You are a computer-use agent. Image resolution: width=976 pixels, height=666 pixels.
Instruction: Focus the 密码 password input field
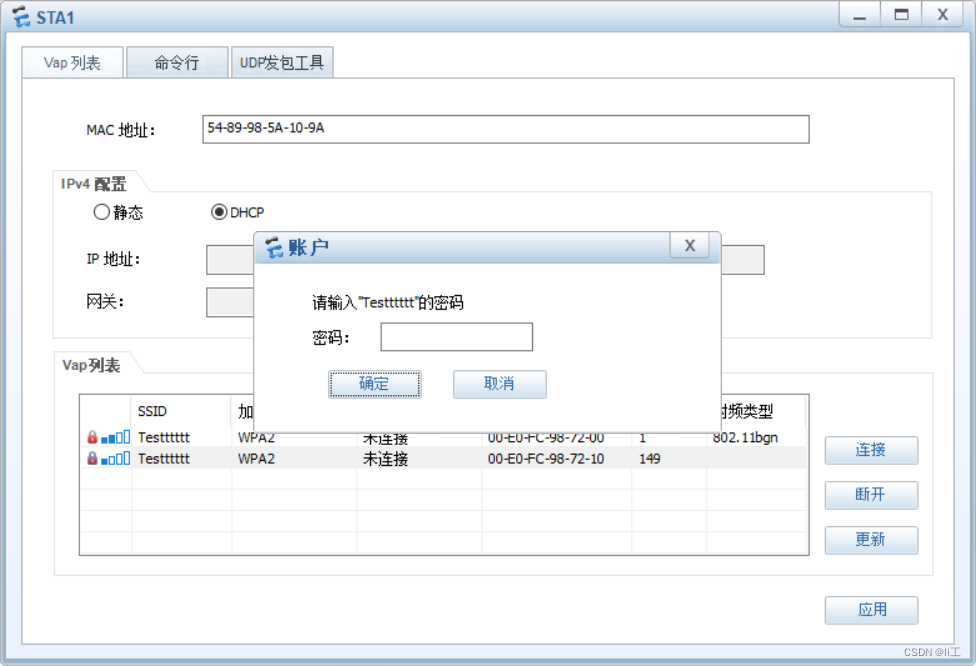coord(456,337)
